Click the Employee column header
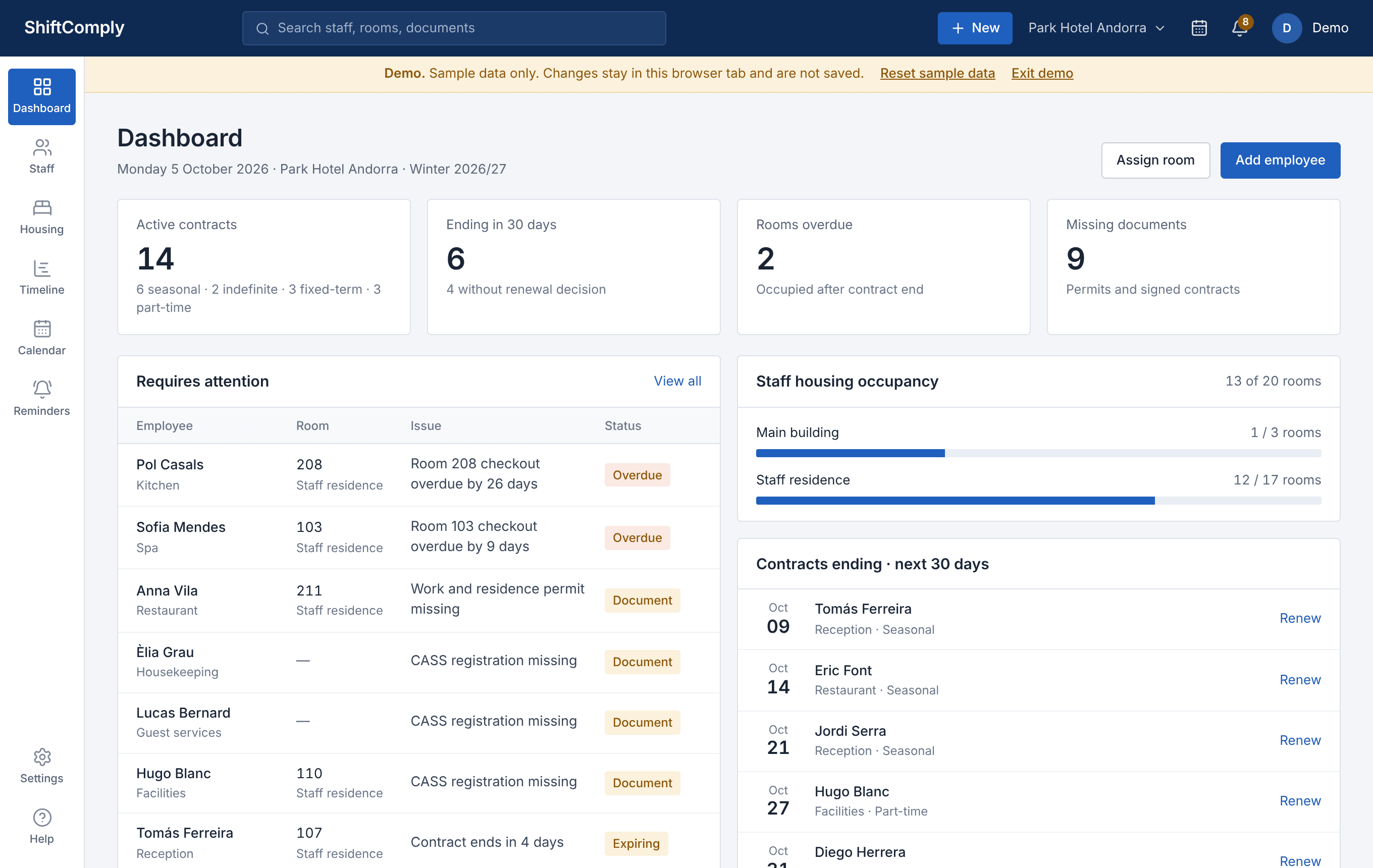Image resolution: width=1373 pixels, height=868 pixels. (164, 426)
